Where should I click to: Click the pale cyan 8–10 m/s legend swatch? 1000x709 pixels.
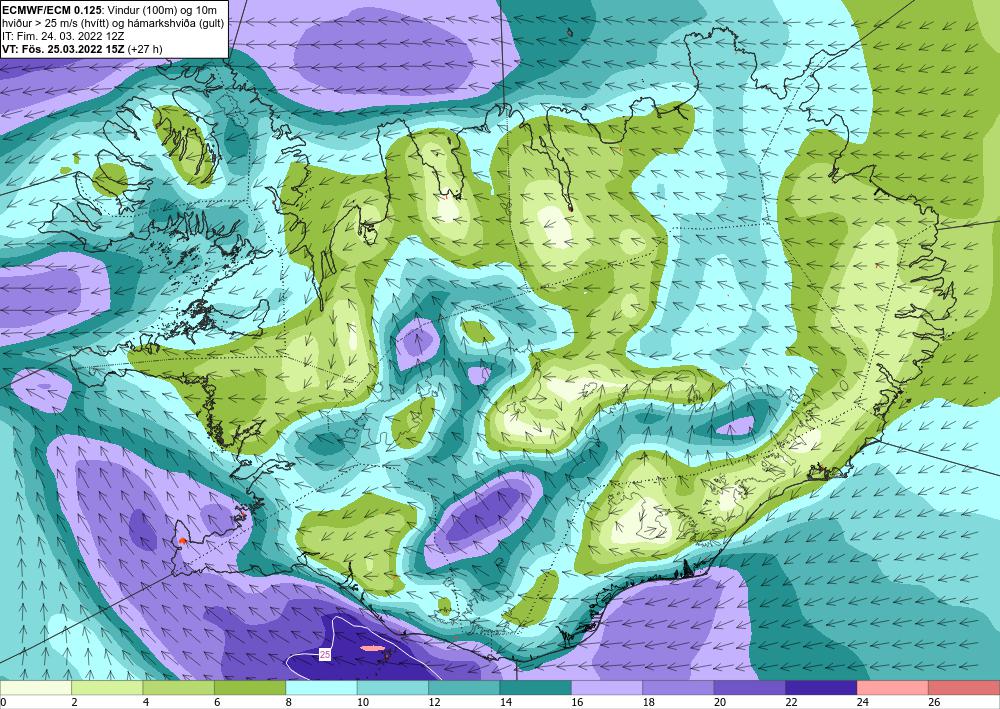pos(321,688)
